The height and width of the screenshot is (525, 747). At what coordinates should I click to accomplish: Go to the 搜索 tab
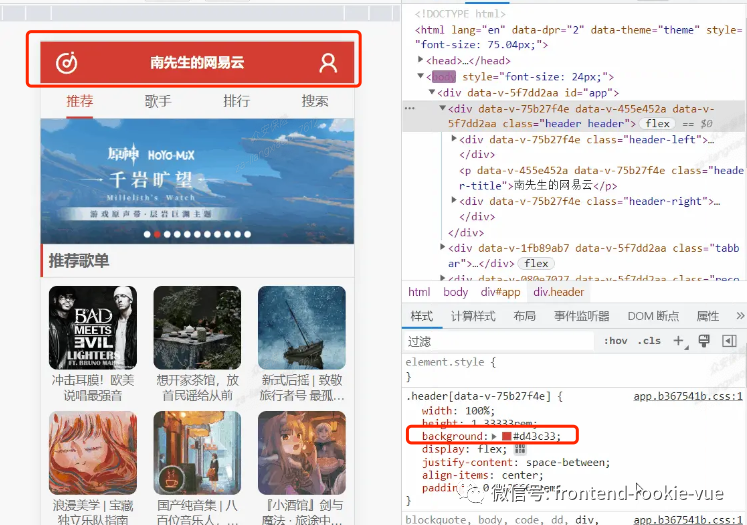coord(315,101)
